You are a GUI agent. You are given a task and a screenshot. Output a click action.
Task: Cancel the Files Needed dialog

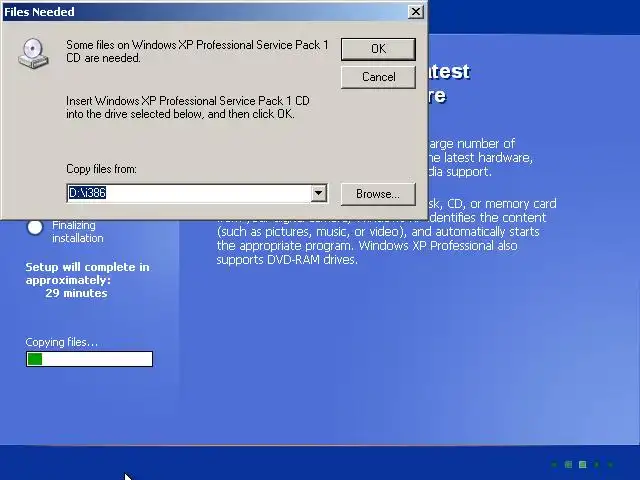click(378, 77)
